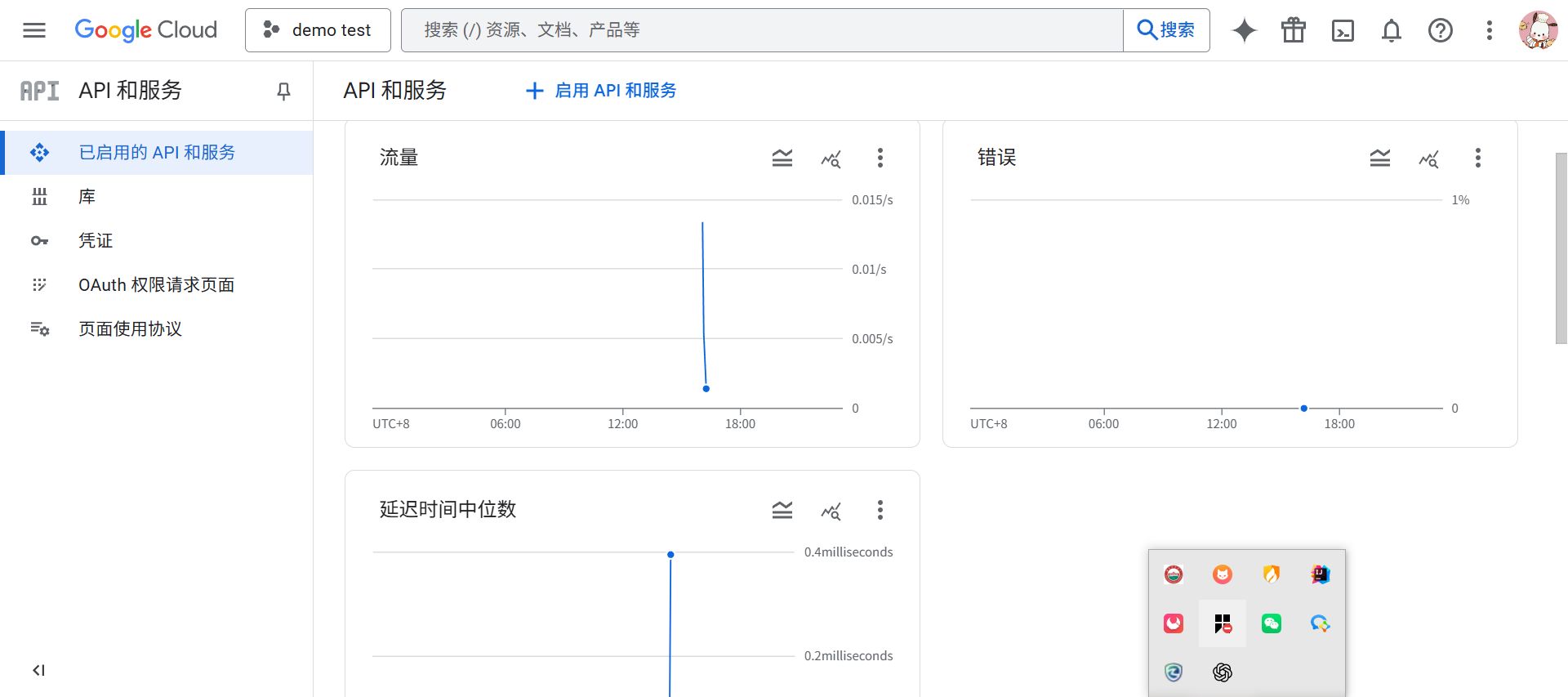Click the 流量 chart data point
This screenshot has width=1568, height=697.
(x=706, y=389)
